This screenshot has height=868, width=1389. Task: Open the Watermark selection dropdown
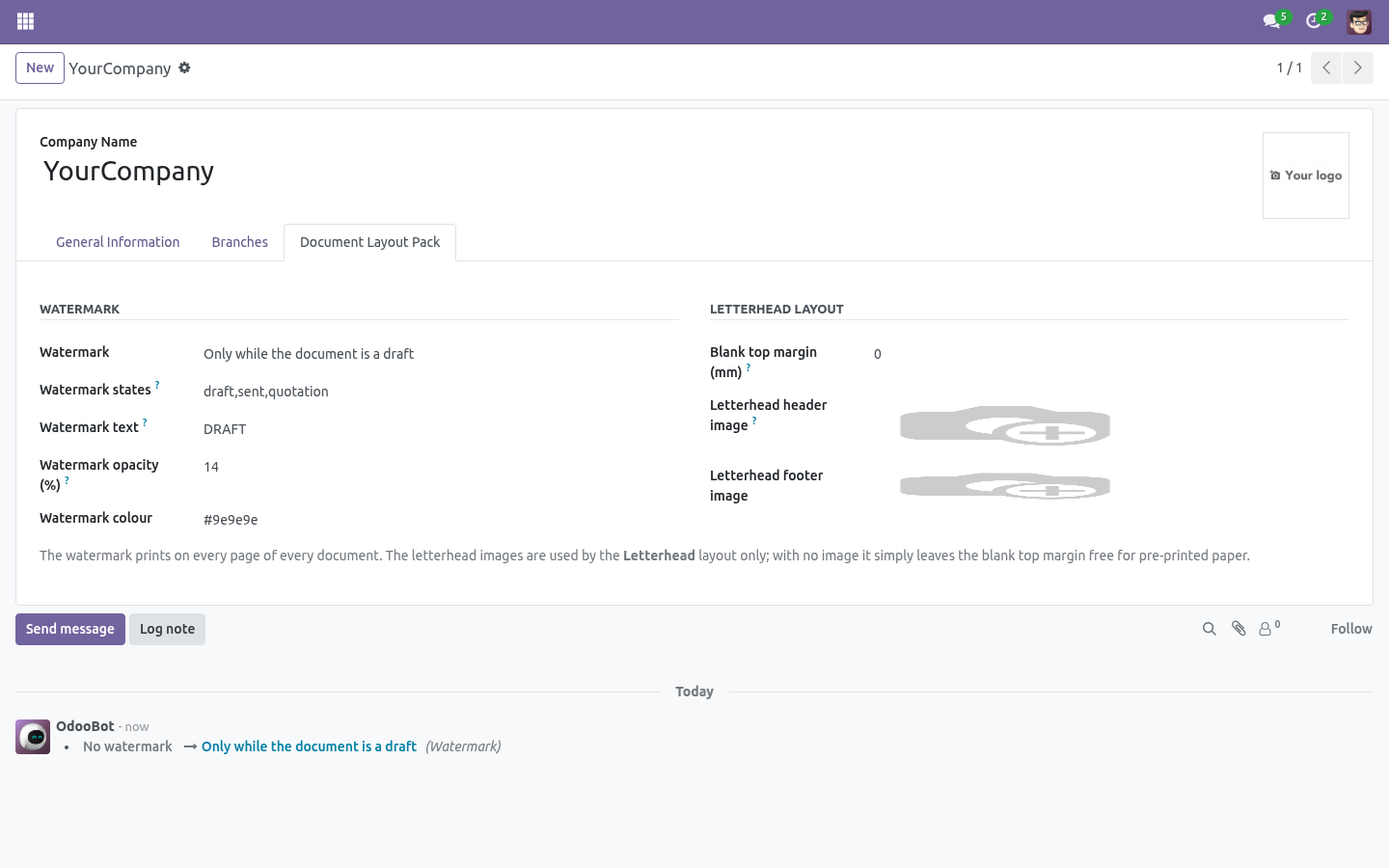tap(441, 354)
